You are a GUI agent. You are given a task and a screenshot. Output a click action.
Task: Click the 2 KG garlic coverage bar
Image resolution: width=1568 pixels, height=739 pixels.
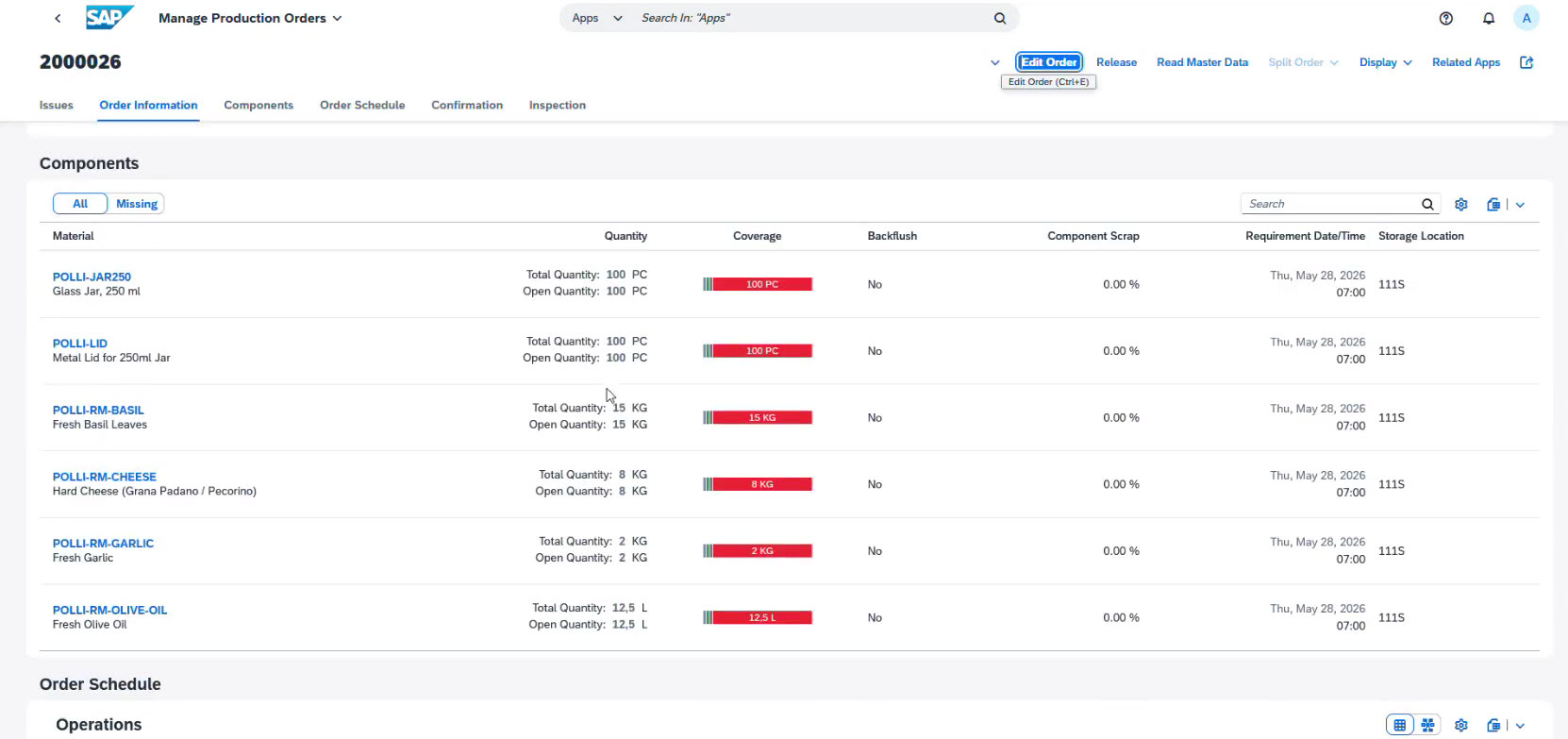[x=758, y=551]
